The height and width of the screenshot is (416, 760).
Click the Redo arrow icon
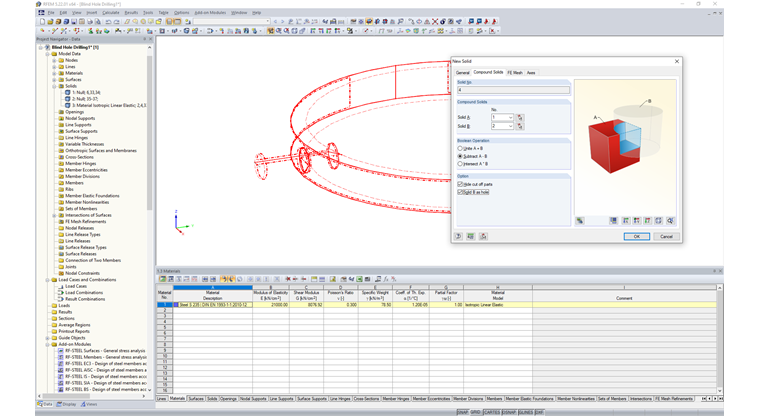coord(116,22)
